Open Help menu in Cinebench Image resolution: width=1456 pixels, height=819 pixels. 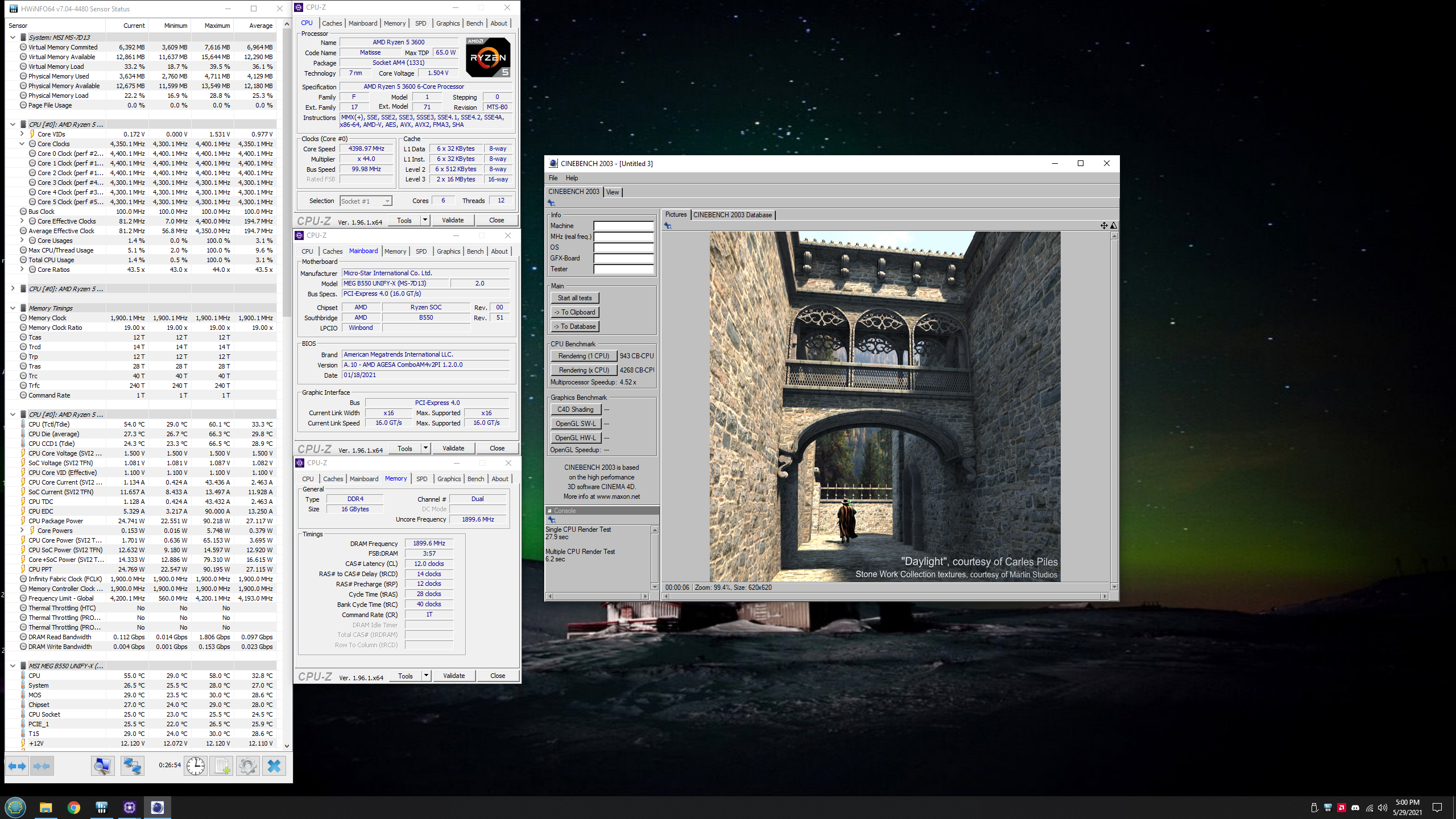click(572, 178)
